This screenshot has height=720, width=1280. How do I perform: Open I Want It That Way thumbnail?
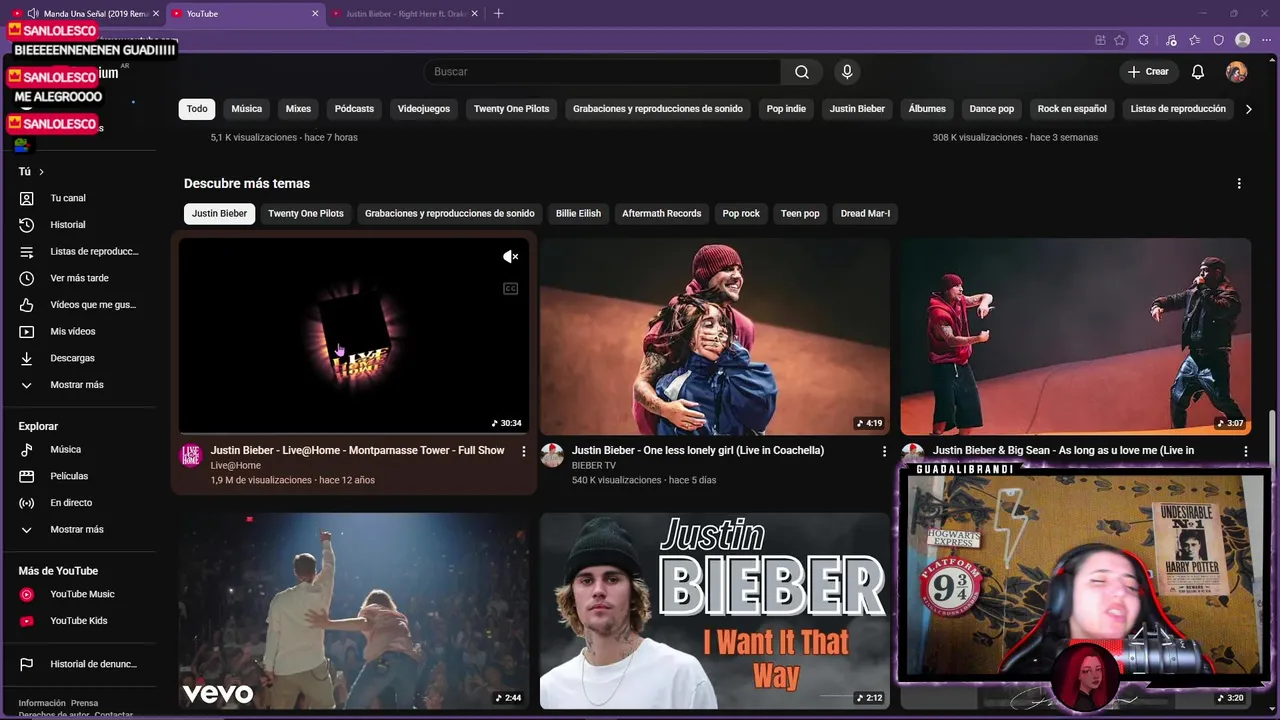point(715,611)
